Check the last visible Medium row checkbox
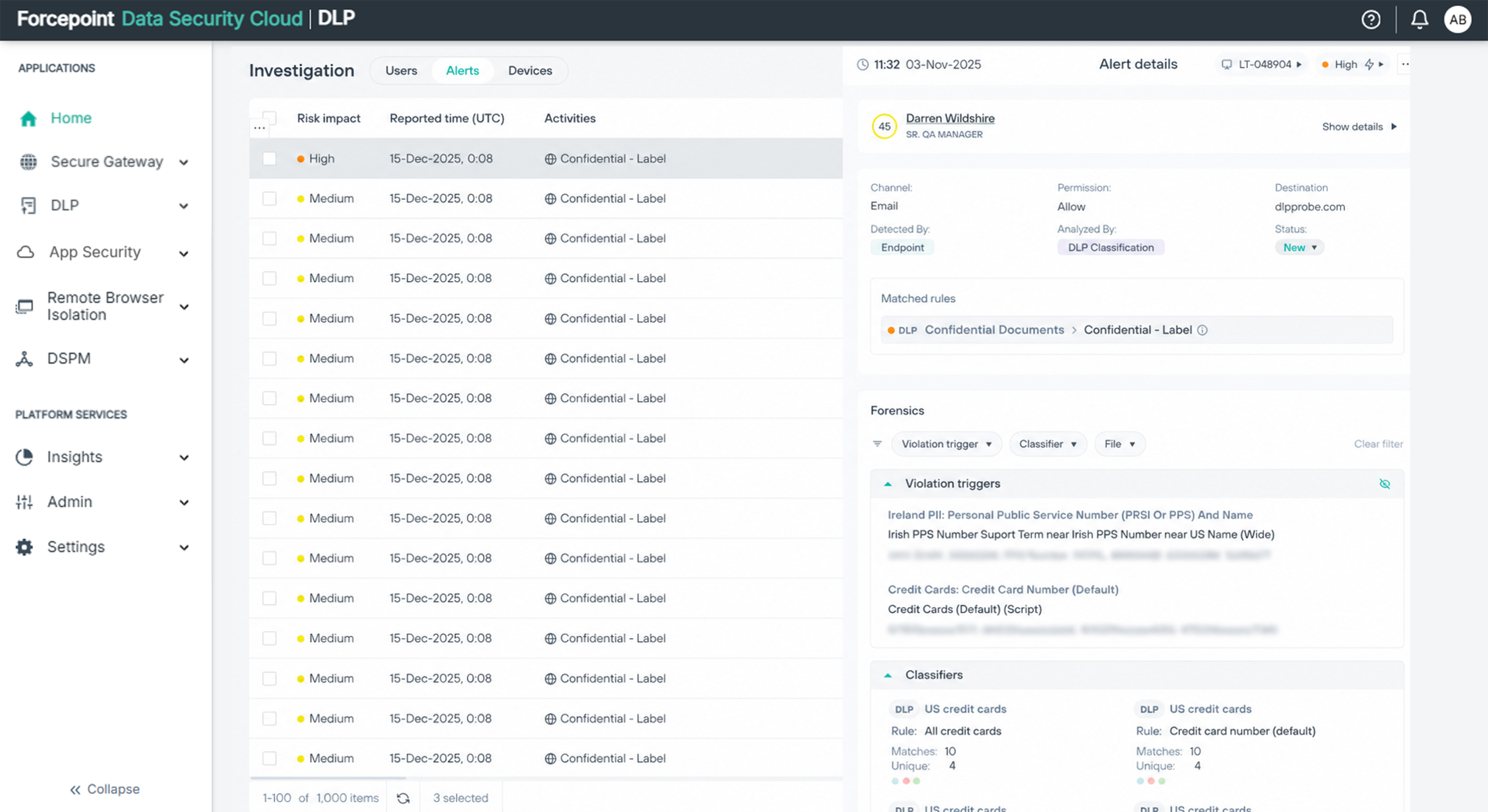The height and width of the screenshot is (812, 1488). click(x=270, y=758)
